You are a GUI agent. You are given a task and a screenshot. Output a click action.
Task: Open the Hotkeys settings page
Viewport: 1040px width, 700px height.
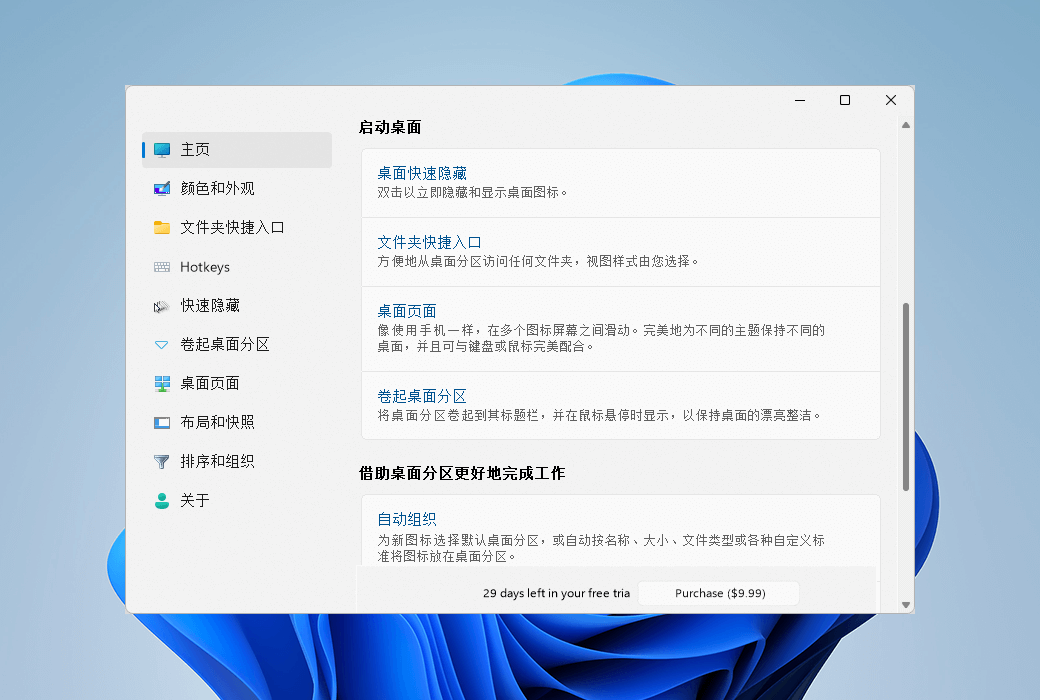point(237,267)
